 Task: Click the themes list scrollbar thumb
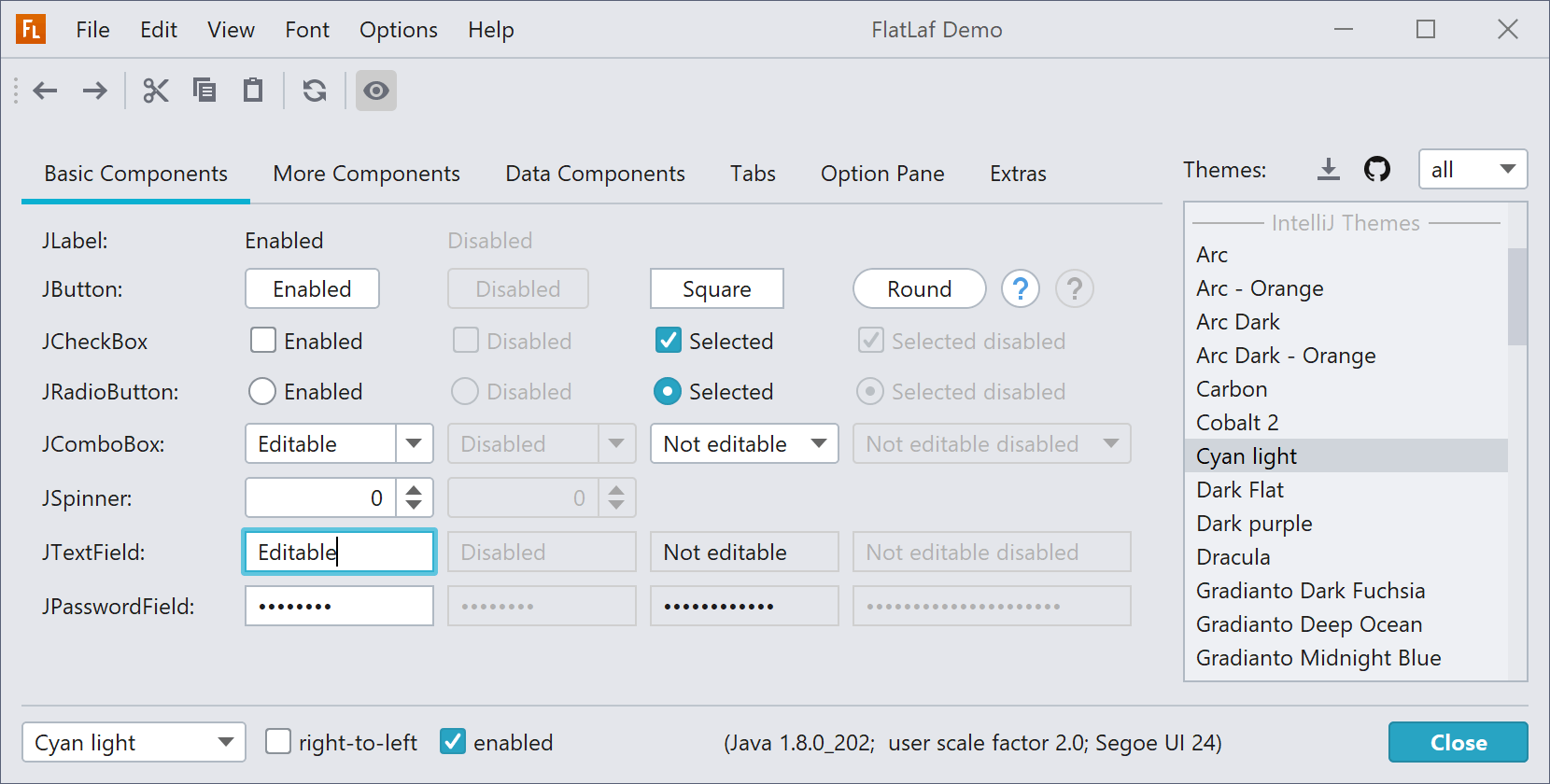point(1517,296)
